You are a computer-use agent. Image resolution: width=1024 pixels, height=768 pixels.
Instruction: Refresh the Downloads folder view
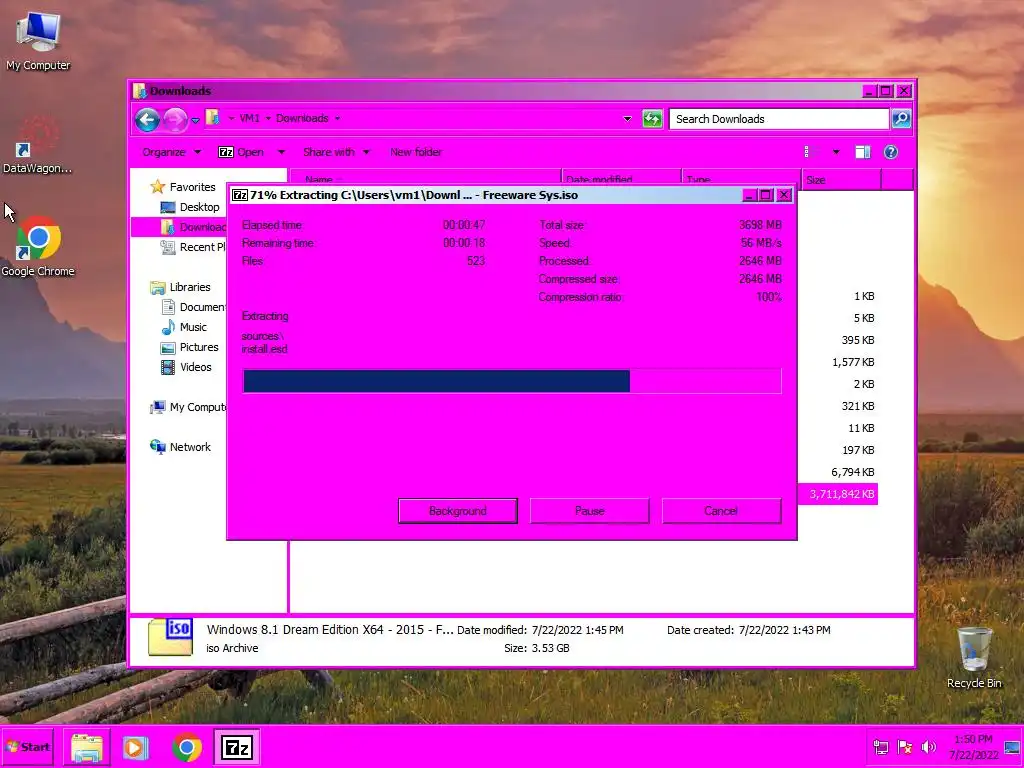(x=652, y=119)
